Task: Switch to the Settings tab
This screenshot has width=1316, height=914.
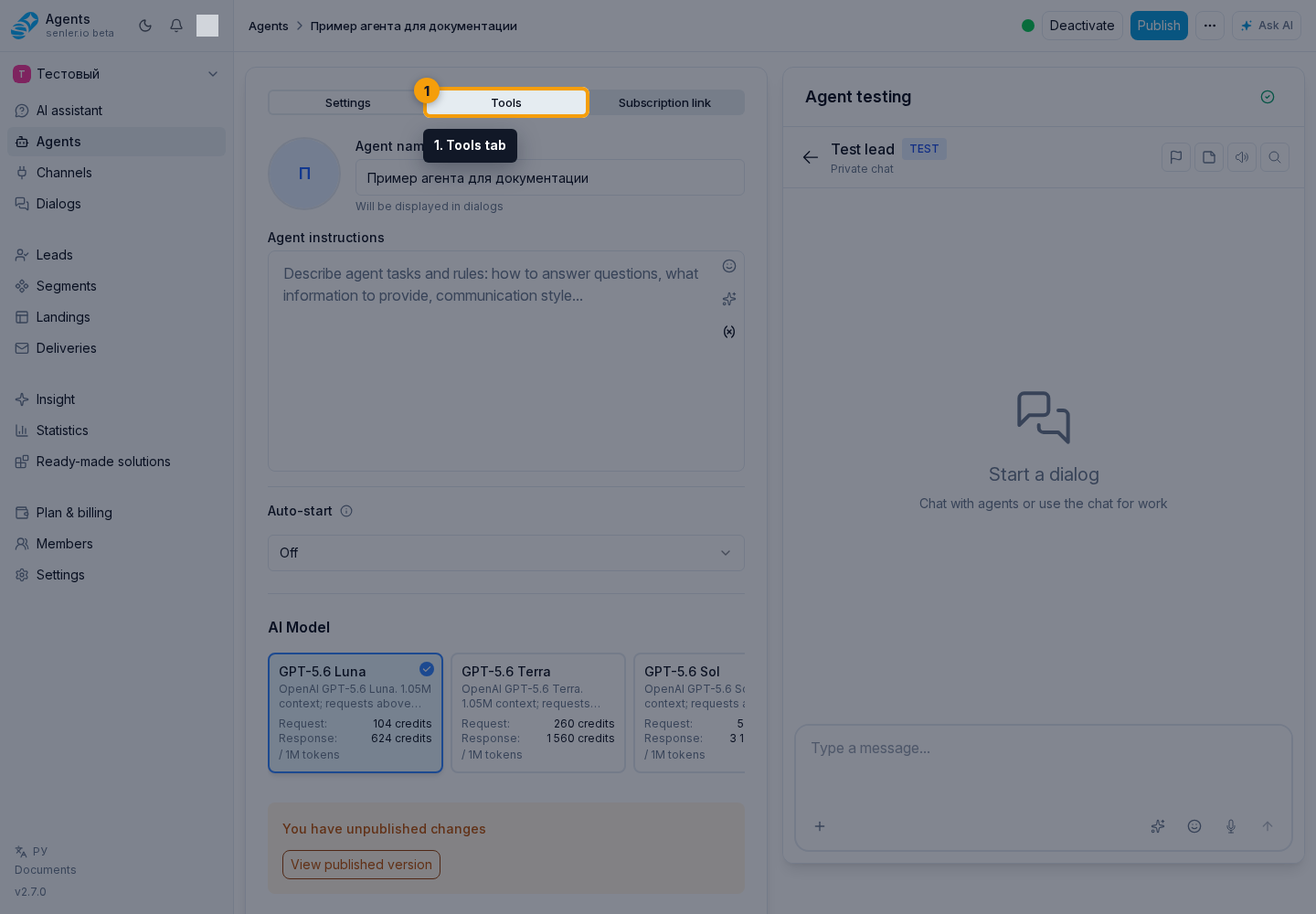Action: coord(347,102)
